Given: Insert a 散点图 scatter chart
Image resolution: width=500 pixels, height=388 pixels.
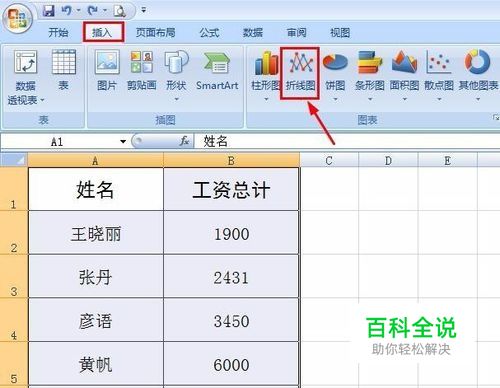Looking at the screenshot, I should 439,75.
